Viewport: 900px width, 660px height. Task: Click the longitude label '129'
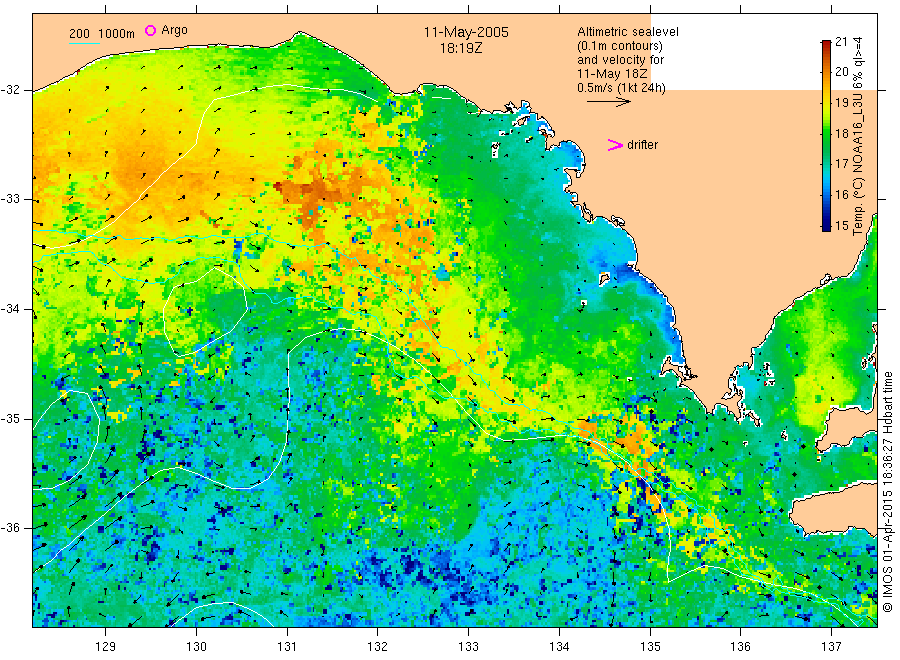point(106,647)
